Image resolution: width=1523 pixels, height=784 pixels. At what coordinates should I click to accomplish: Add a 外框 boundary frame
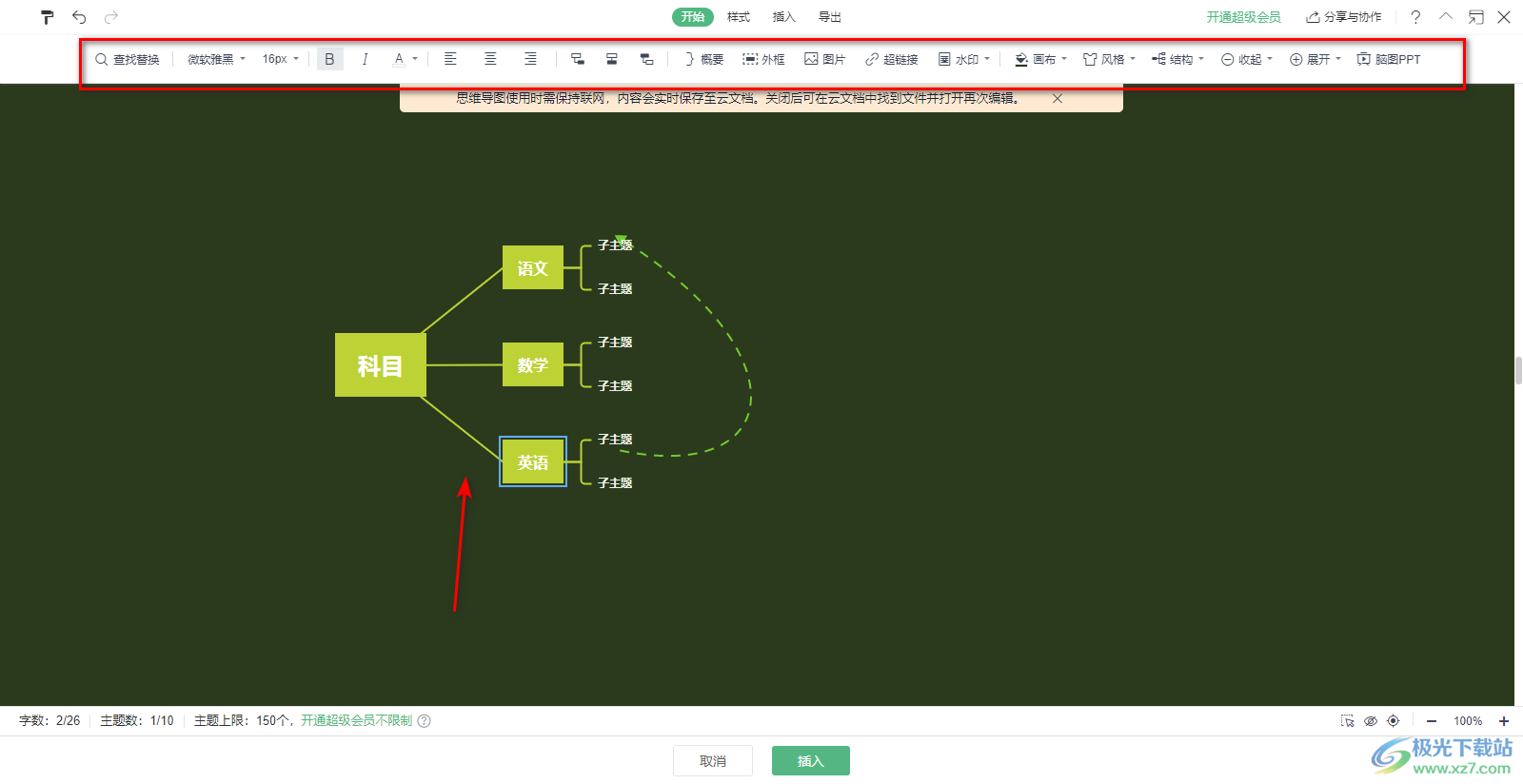[763, 59]
